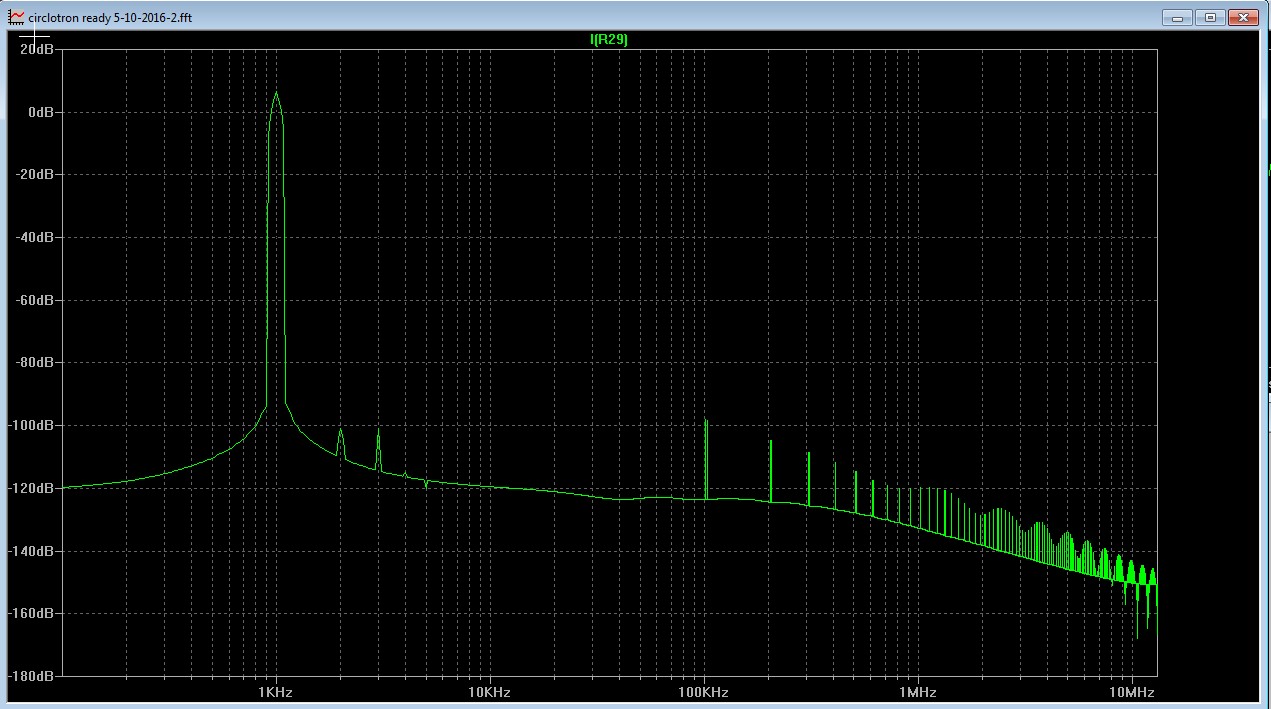Click the -180dB vertical axis label
This screenshot has height=709, width=1271.
click(31, 676)
